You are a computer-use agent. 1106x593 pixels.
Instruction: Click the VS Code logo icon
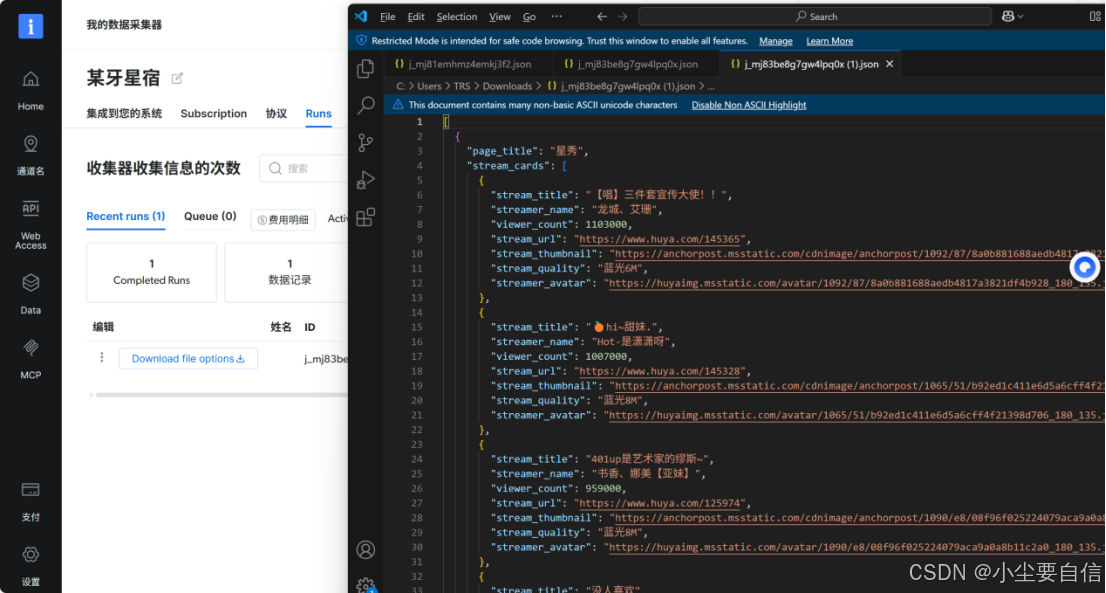pyautogui.click(x=361, y=16)
